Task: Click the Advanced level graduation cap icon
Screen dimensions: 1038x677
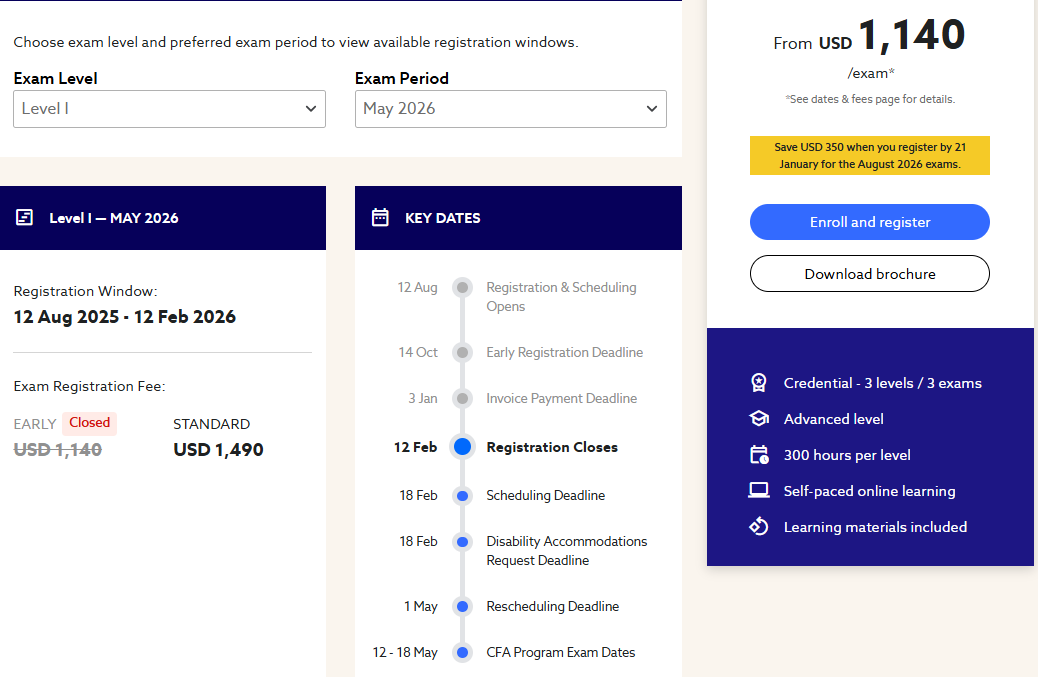Action: [759, 419]
